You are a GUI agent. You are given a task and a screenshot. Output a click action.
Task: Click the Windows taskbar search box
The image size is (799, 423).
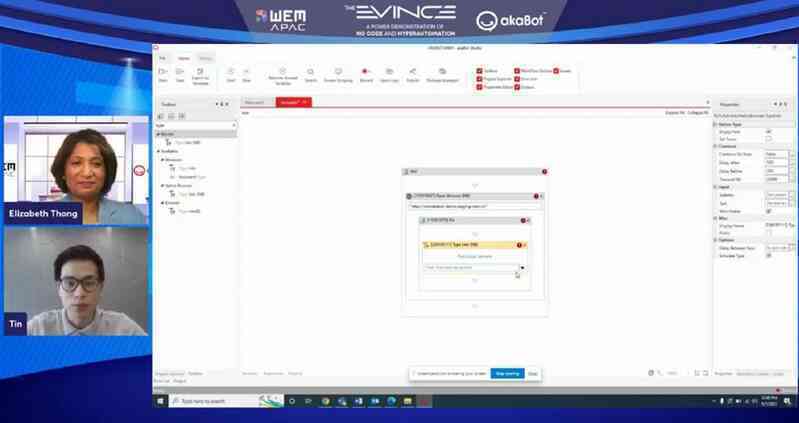(x=226, y=402)
